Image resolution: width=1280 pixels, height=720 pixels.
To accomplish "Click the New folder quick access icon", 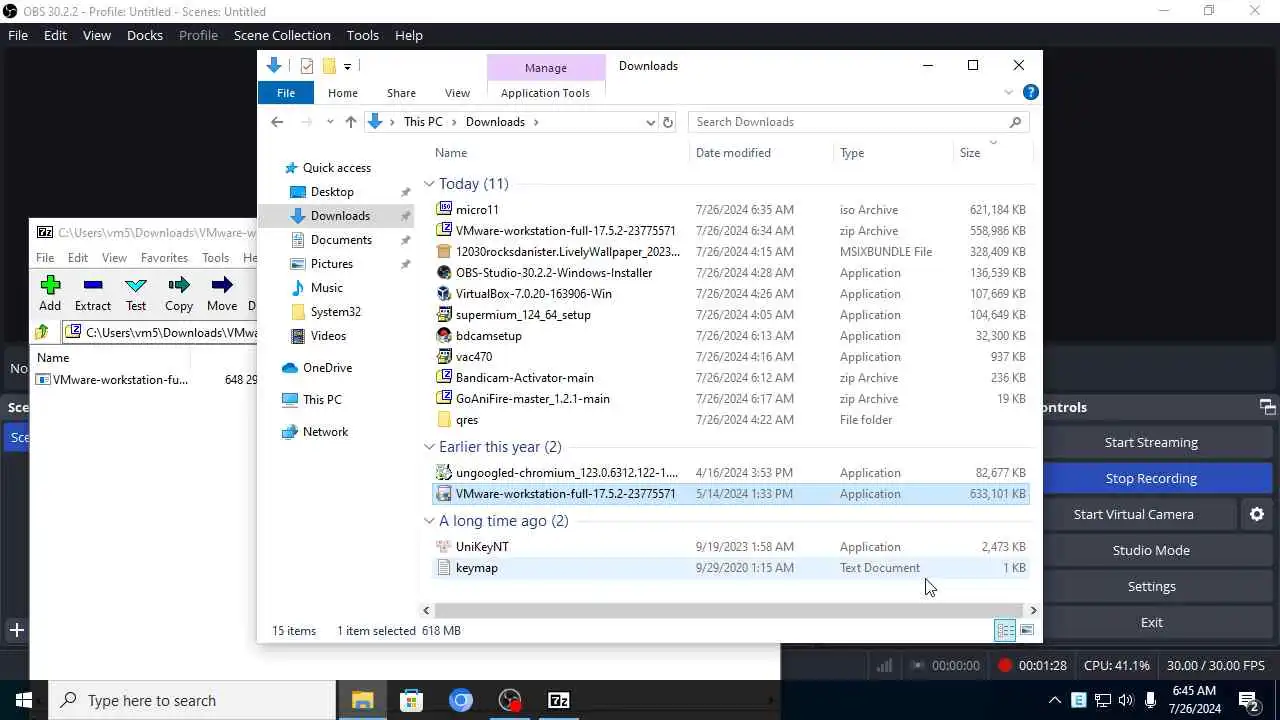I will tap(329, 66).
